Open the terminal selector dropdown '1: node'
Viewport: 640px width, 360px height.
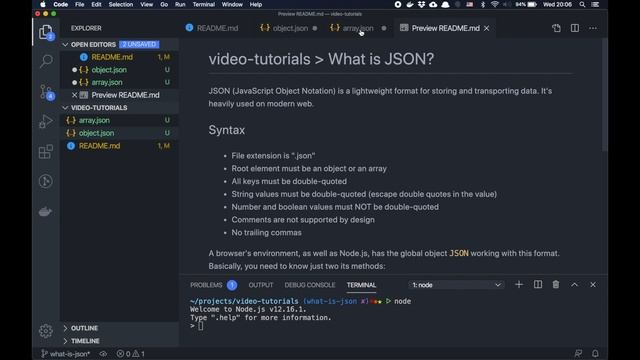pos(456,285)
